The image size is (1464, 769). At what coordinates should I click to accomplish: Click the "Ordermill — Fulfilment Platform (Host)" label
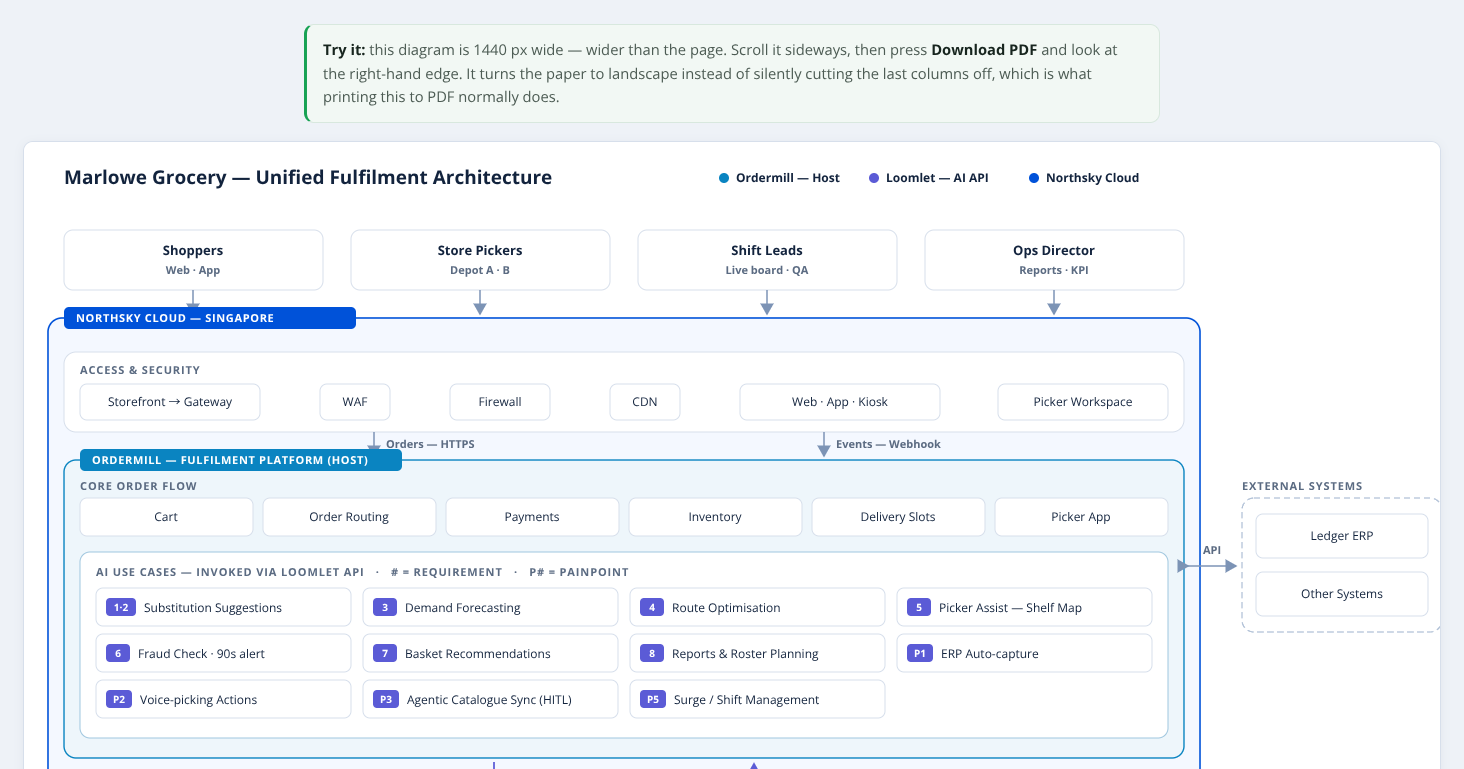[240, 460]
